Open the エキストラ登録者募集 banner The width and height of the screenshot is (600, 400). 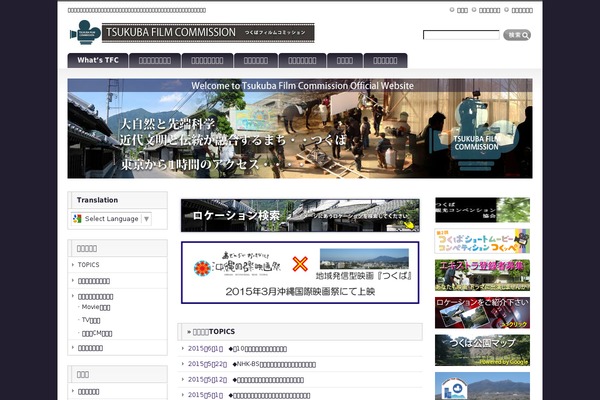pyautogui.click(x=482, y=275)
